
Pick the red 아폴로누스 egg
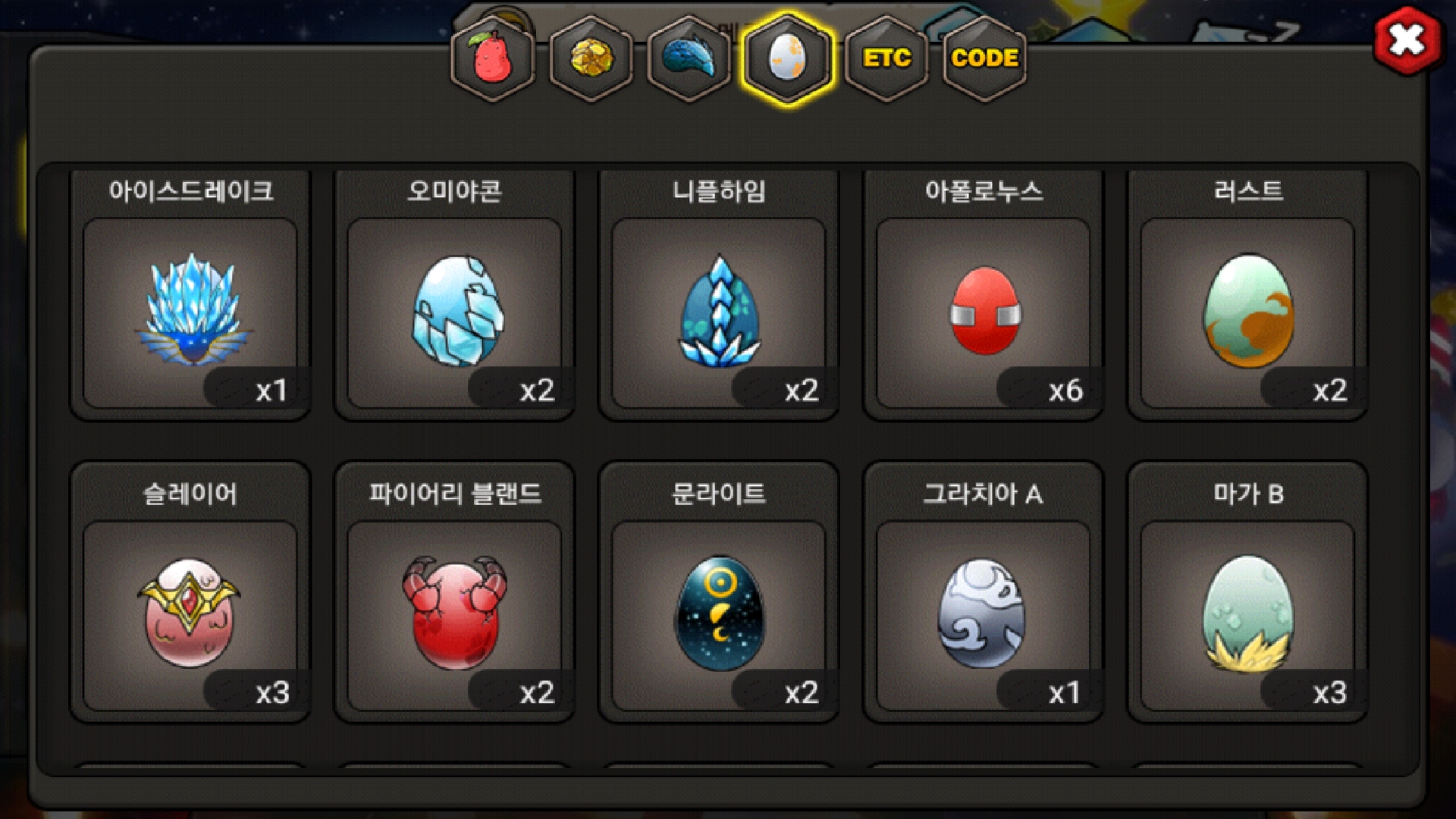point(984,312)
